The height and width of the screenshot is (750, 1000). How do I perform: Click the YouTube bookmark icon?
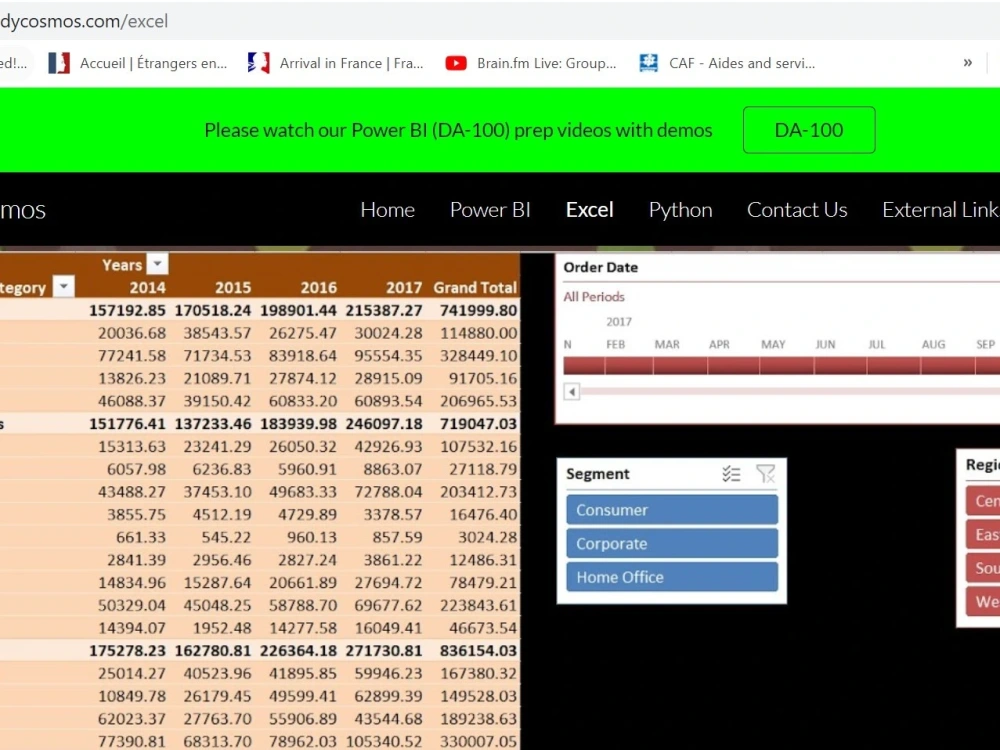click(455, 63)
